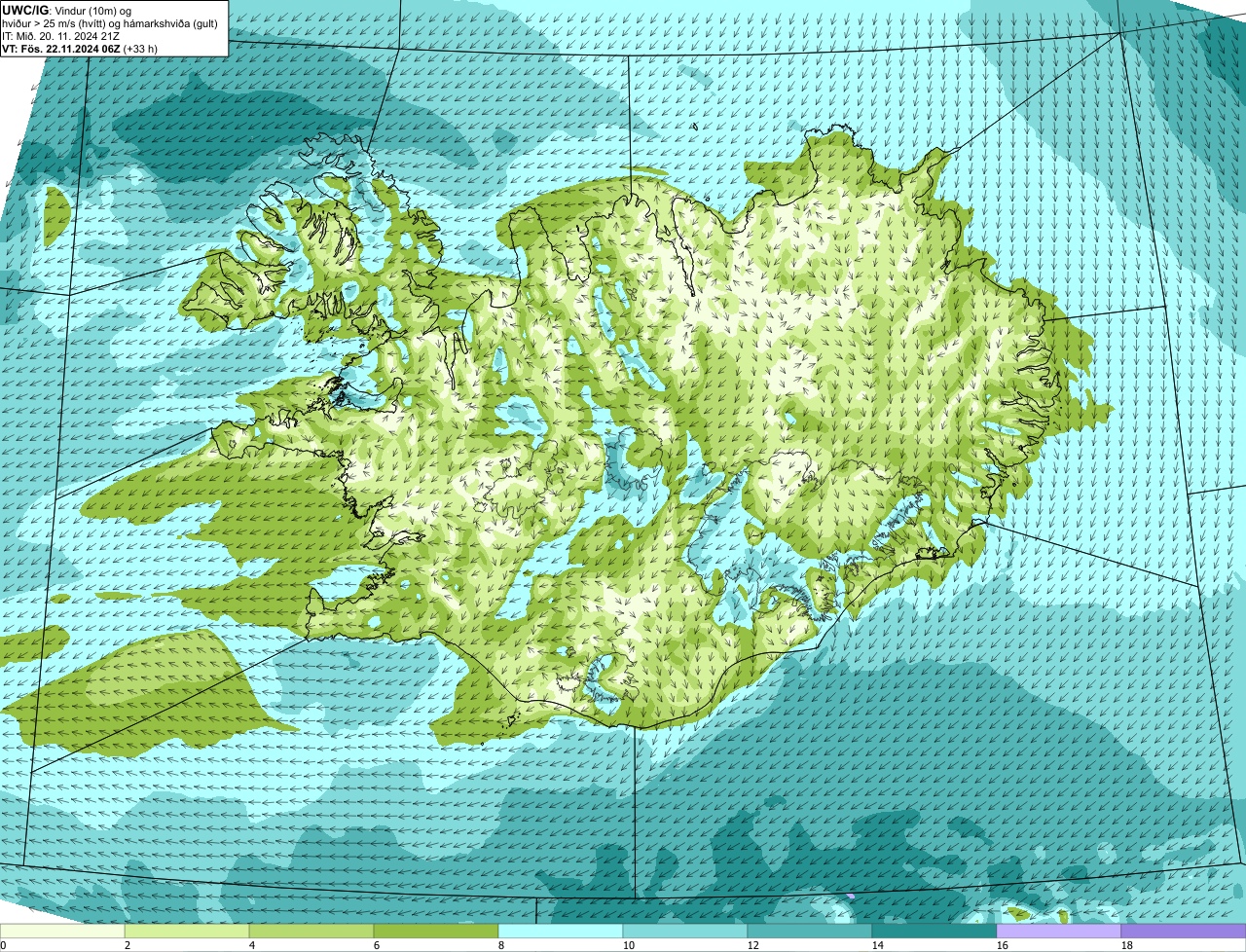Click the legend scale label "8"
The image size is (1246, 952).
click(501, 945)
